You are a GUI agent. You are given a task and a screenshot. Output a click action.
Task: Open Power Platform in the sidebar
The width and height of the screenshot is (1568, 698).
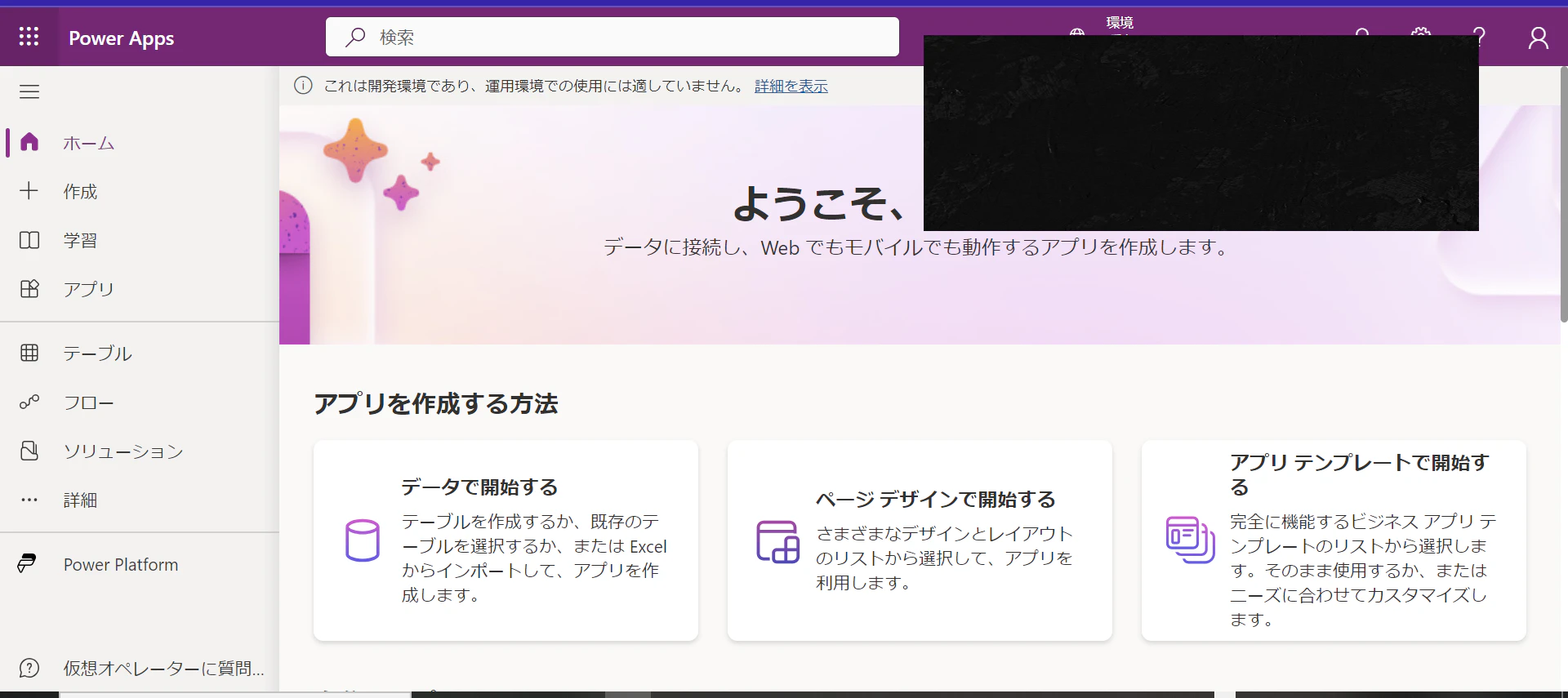(x=140, y=564)
